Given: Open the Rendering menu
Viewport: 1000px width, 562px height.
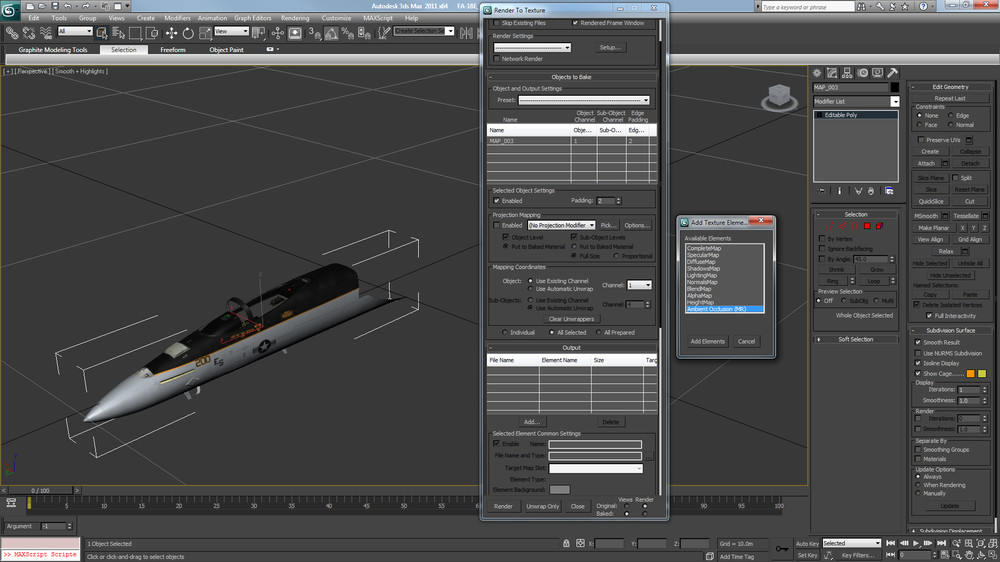Looking at the screenshot, I should point(295,18).
